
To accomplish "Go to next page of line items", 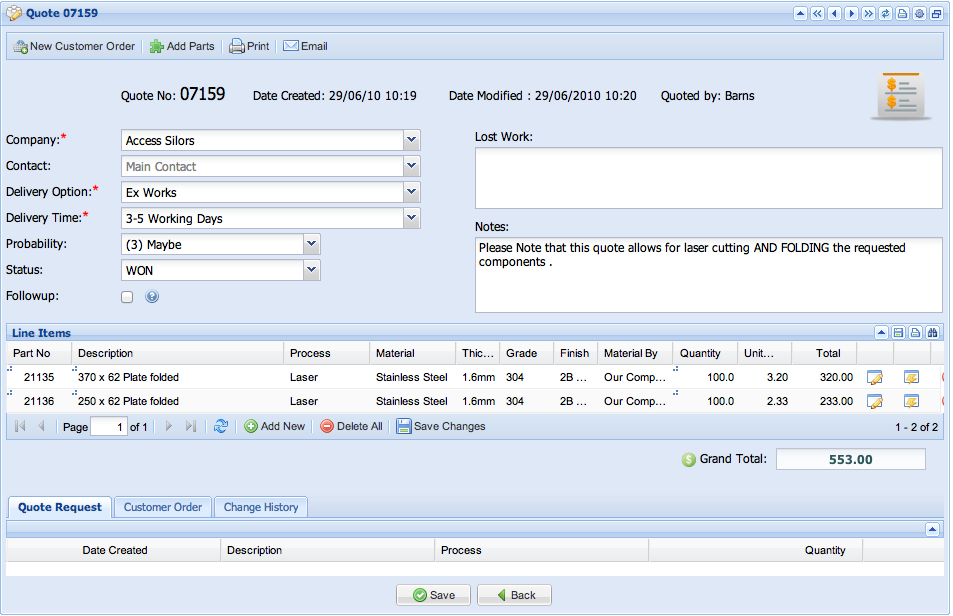I will pos(169,426).
